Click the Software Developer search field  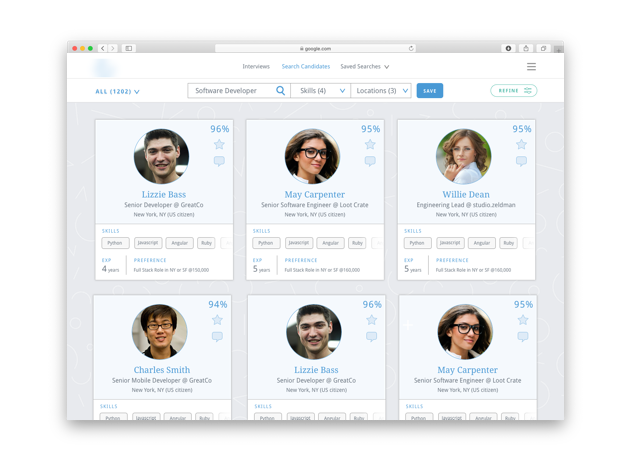[x=230, y=91]
